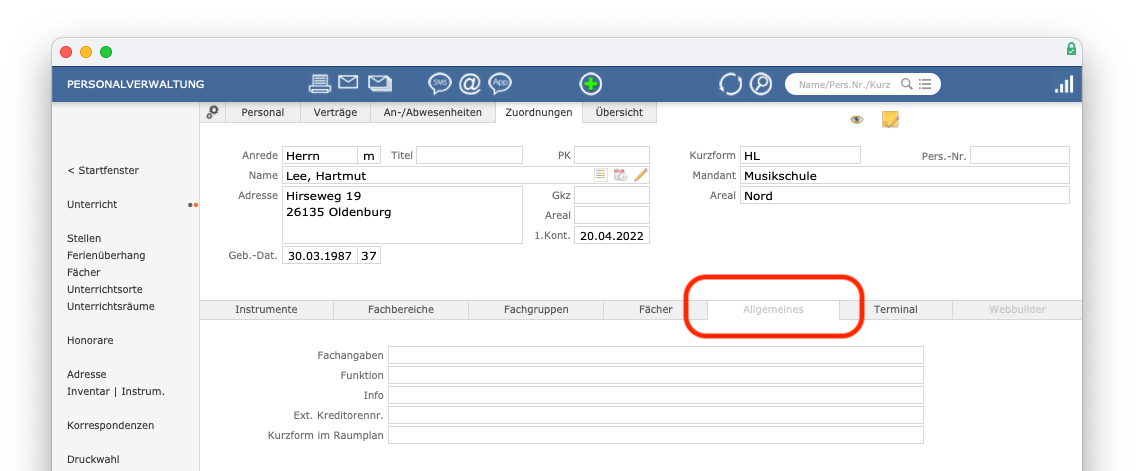Open the An-/Abwesenheiten tab
The height and width of the screenshot is (471, 1138).
(x=433, y=112)
